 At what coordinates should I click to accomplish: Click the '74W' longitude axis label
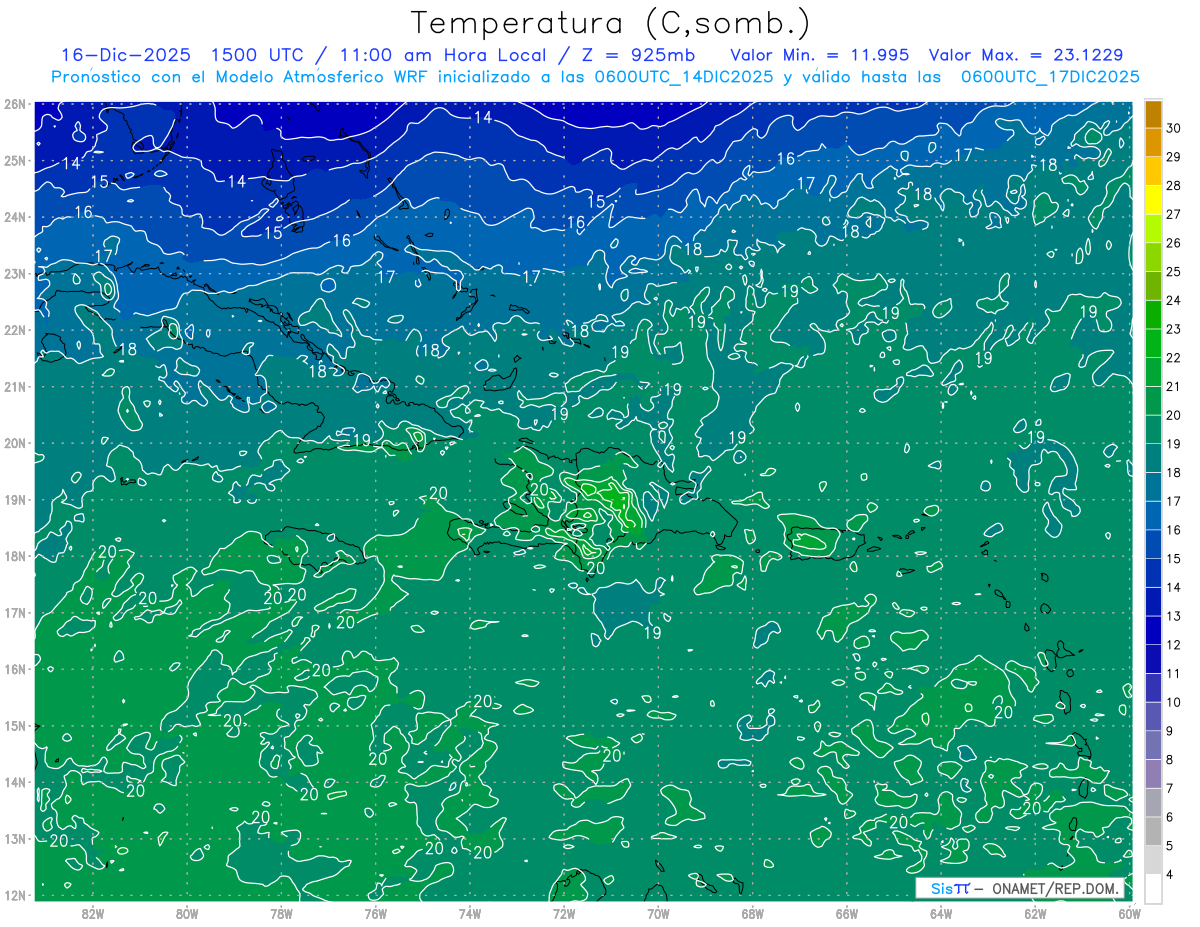click(470, 912)
